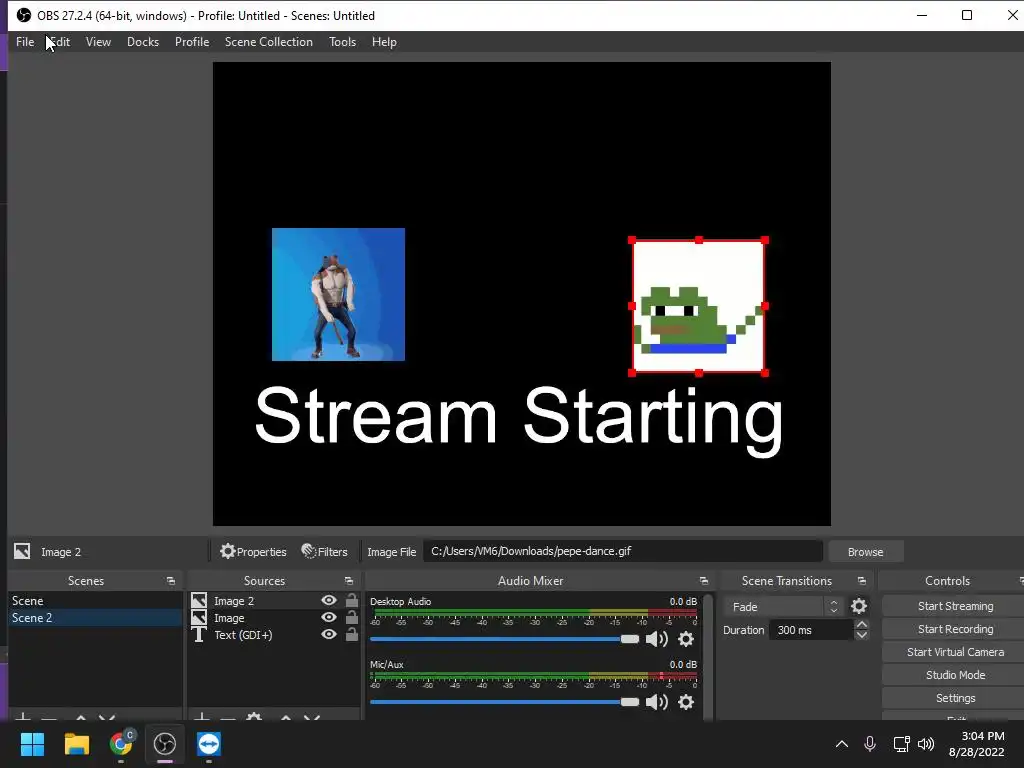Open the Windows Start menu

point(32,744)
